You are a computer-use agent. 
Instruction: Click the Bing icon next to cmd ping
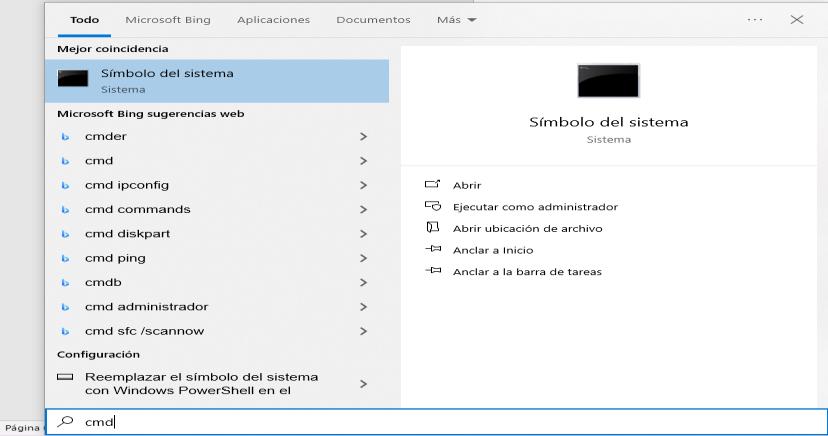[65, 258]
